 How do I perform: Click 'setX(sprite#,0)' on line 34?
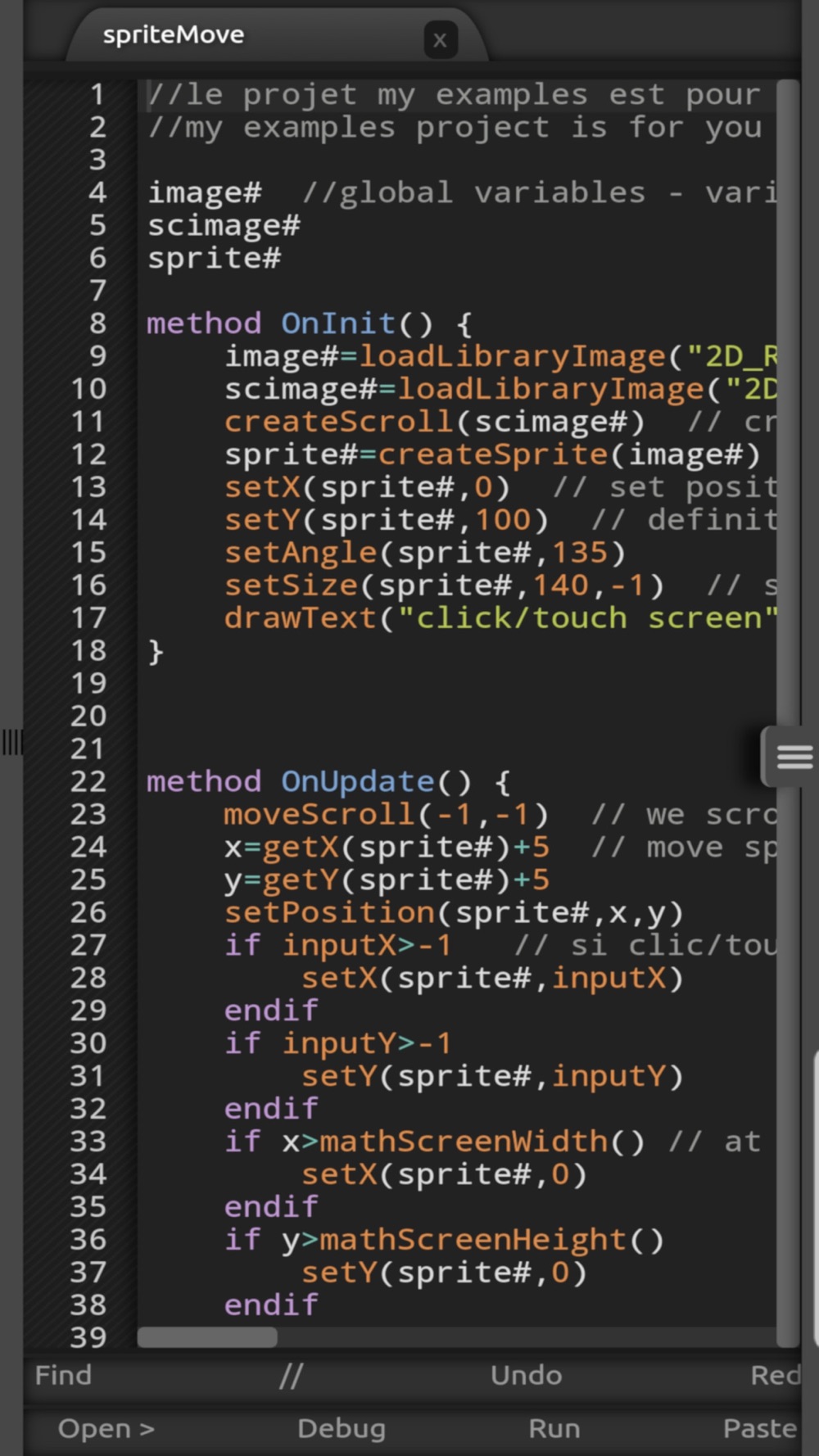pos(444,1175)
